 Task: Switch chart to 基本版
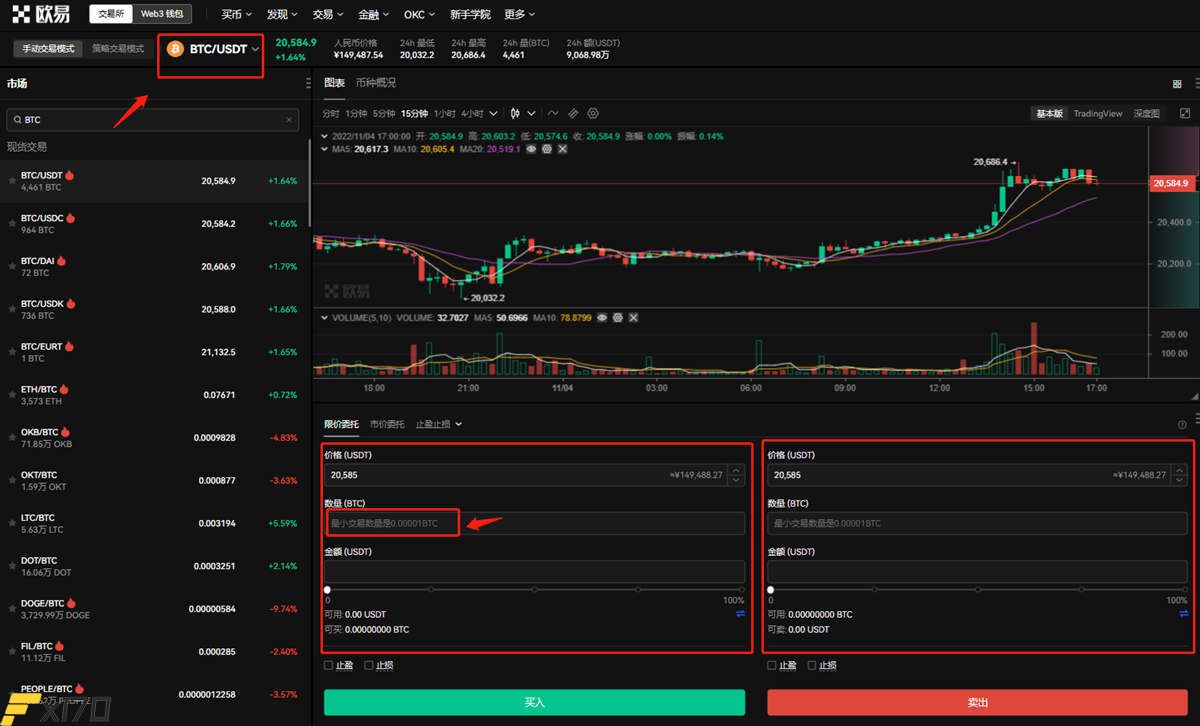click(1049, 114)
